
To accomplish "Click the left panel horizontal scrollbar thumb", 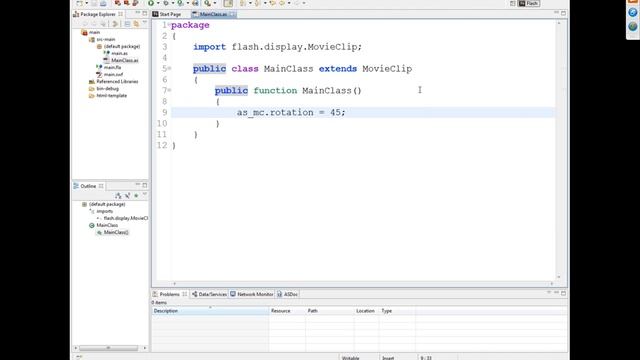I will (109, 348).
